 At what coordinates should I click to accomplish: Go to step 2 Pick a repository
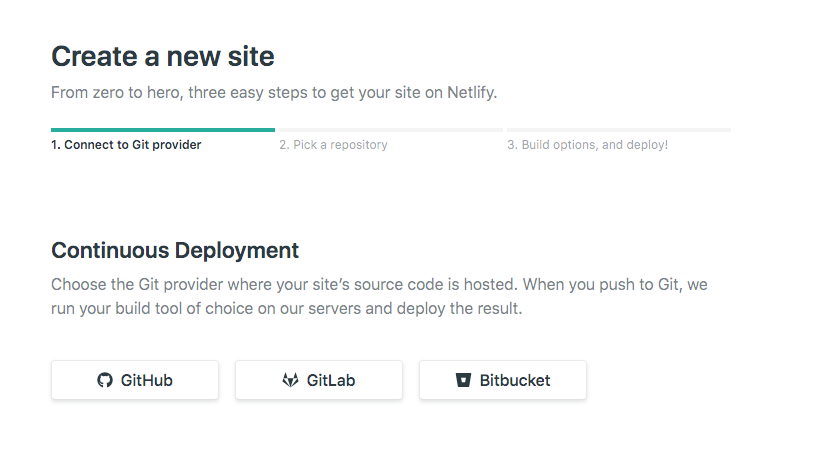click(x=333, y=145)
